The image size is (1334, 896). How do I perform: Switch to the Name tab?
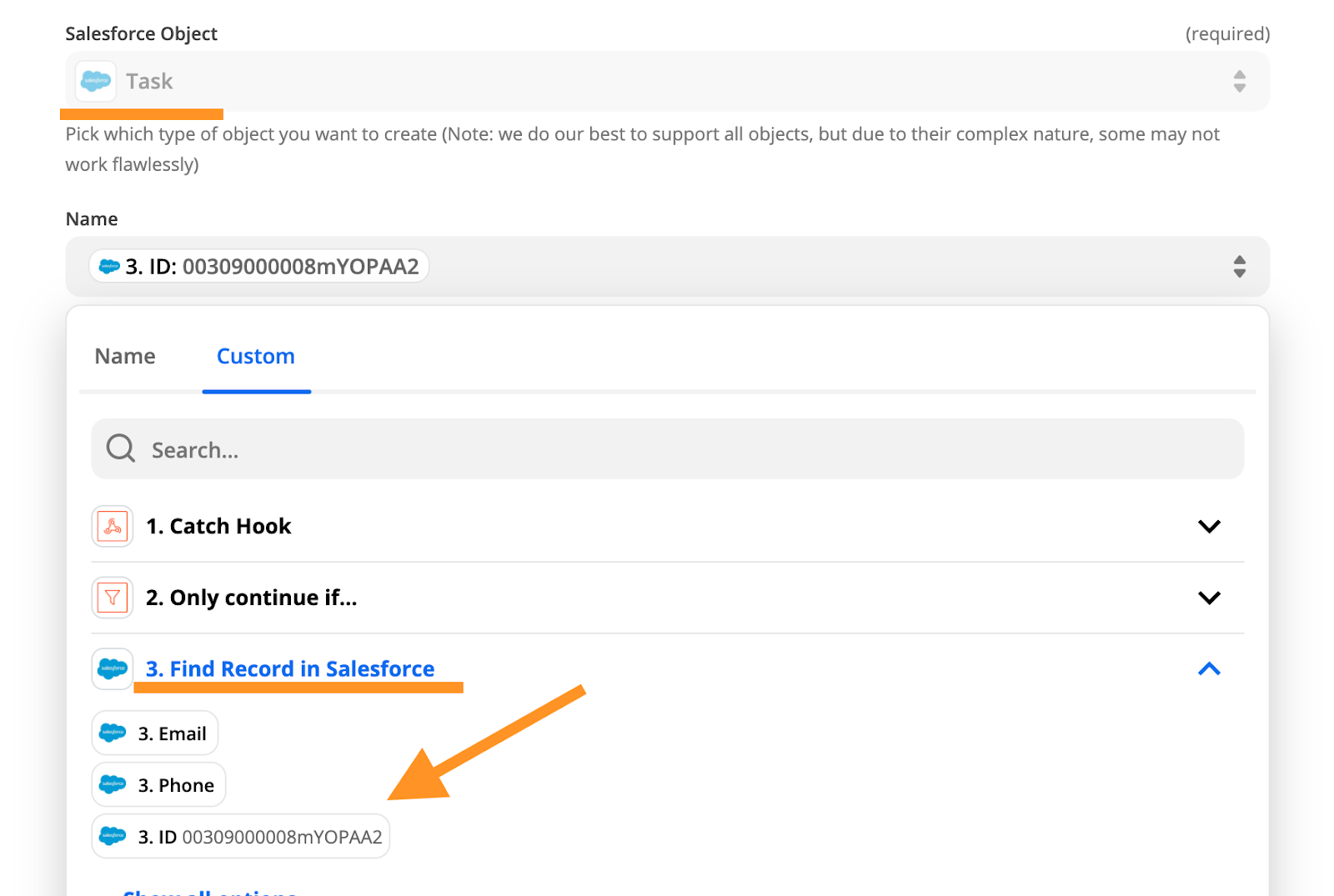point(125,357)
